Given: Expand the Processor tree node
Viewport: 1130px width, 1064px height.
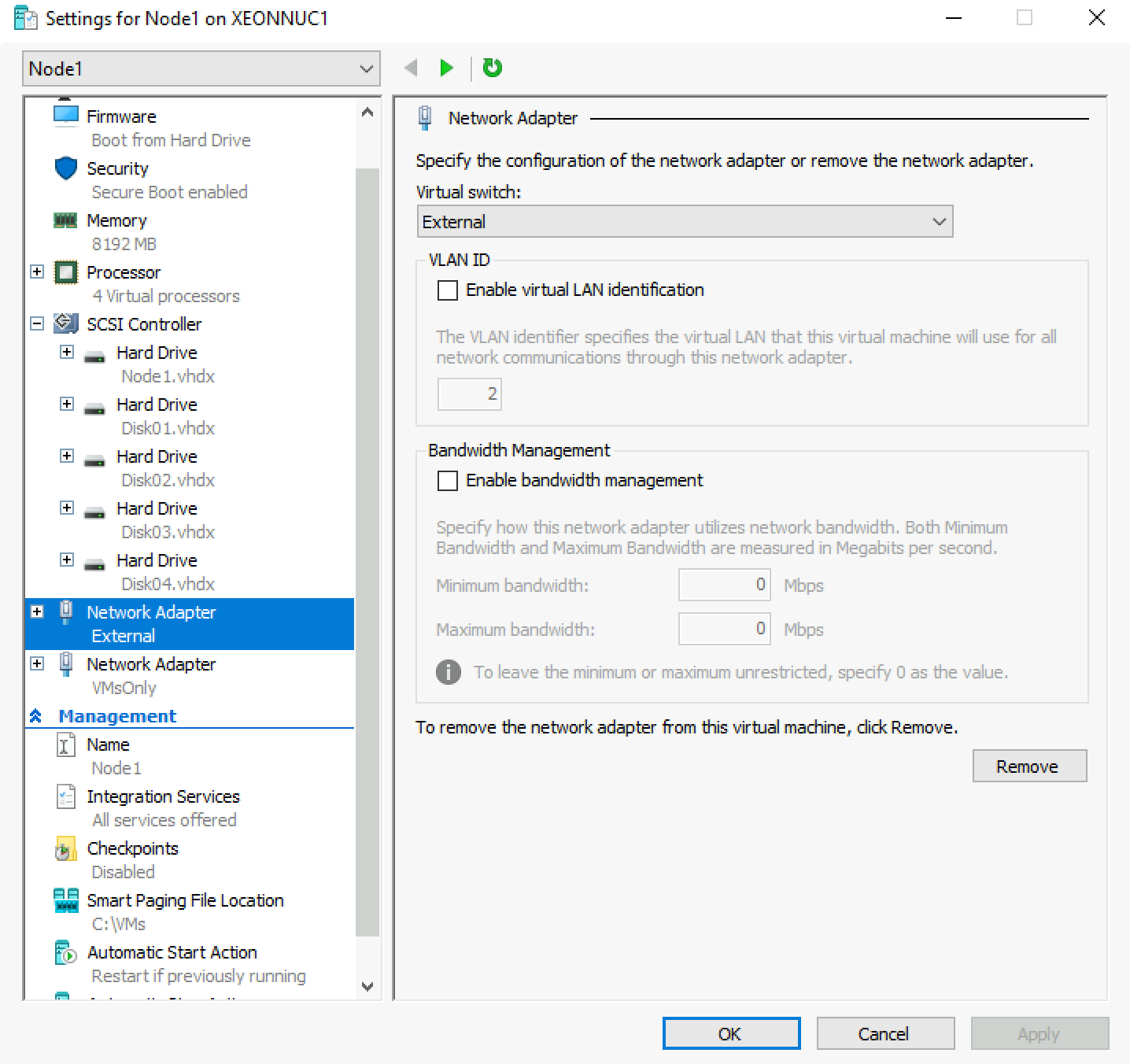Looking at the screenshot, I should click(37, 272).
